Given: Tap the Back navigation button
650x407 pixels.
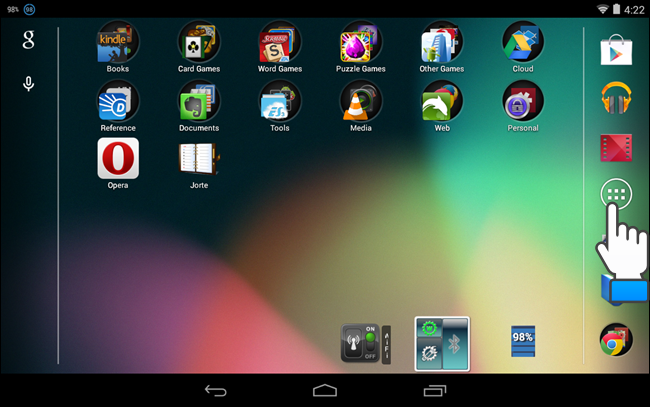Looking at the screenshot, I should click(x=216, y=390).
